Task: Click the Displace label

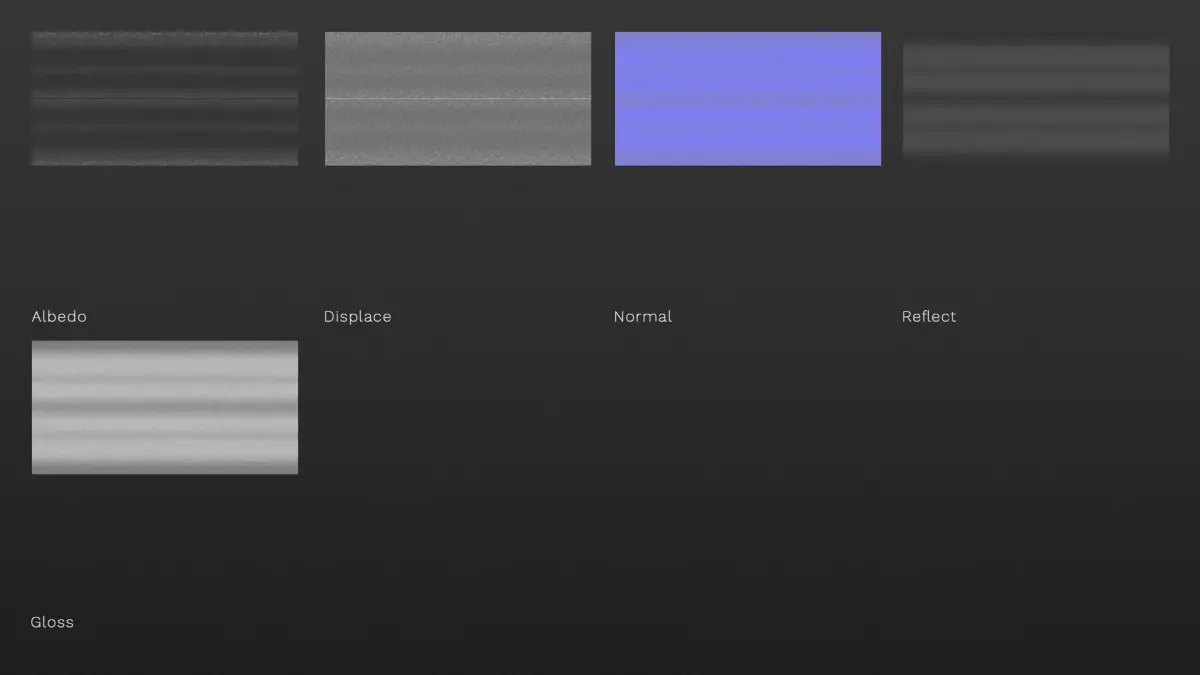Action: tap(357, 317)
